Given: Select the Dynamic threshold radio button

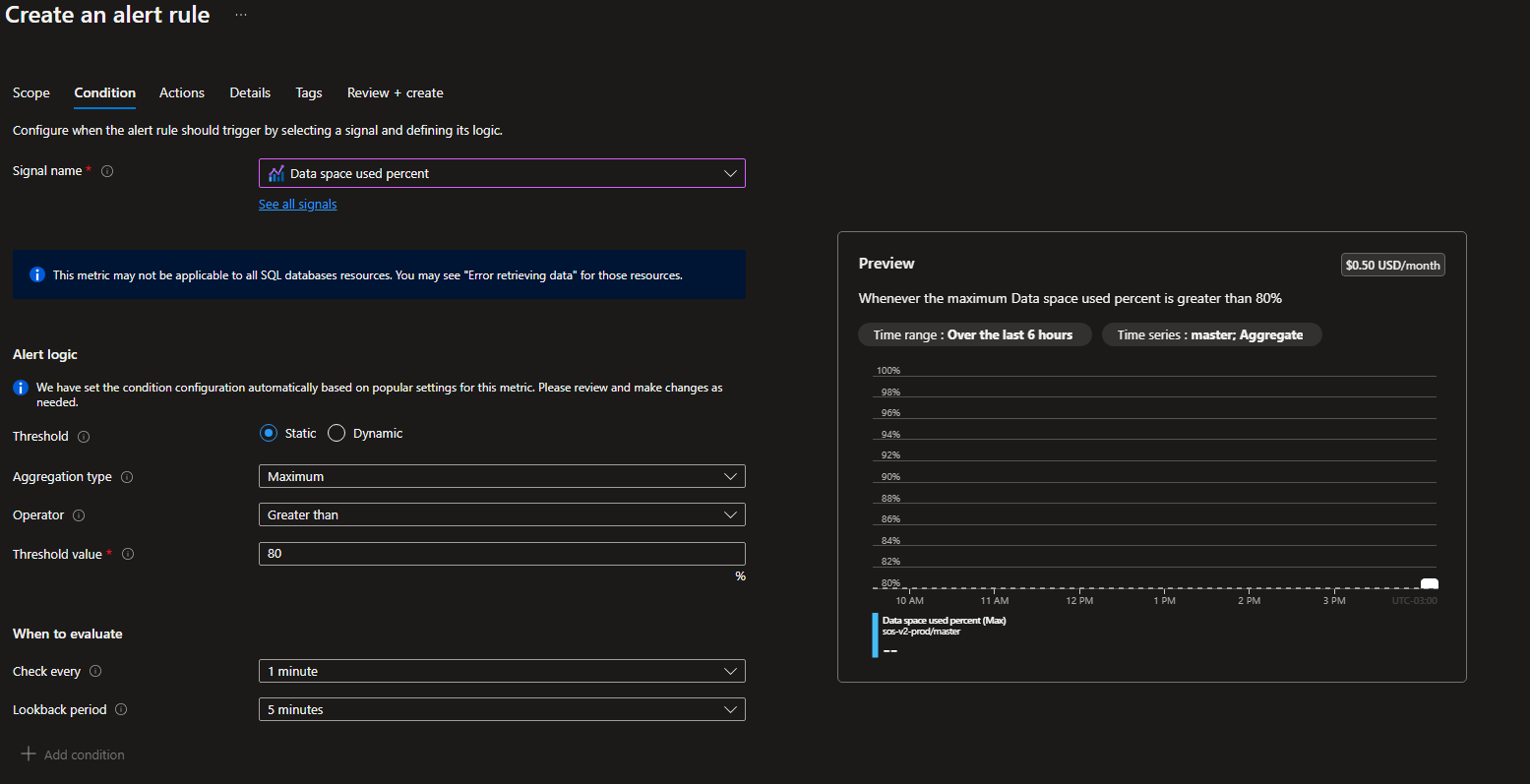Looking at the screenshot, I should 337,433.
